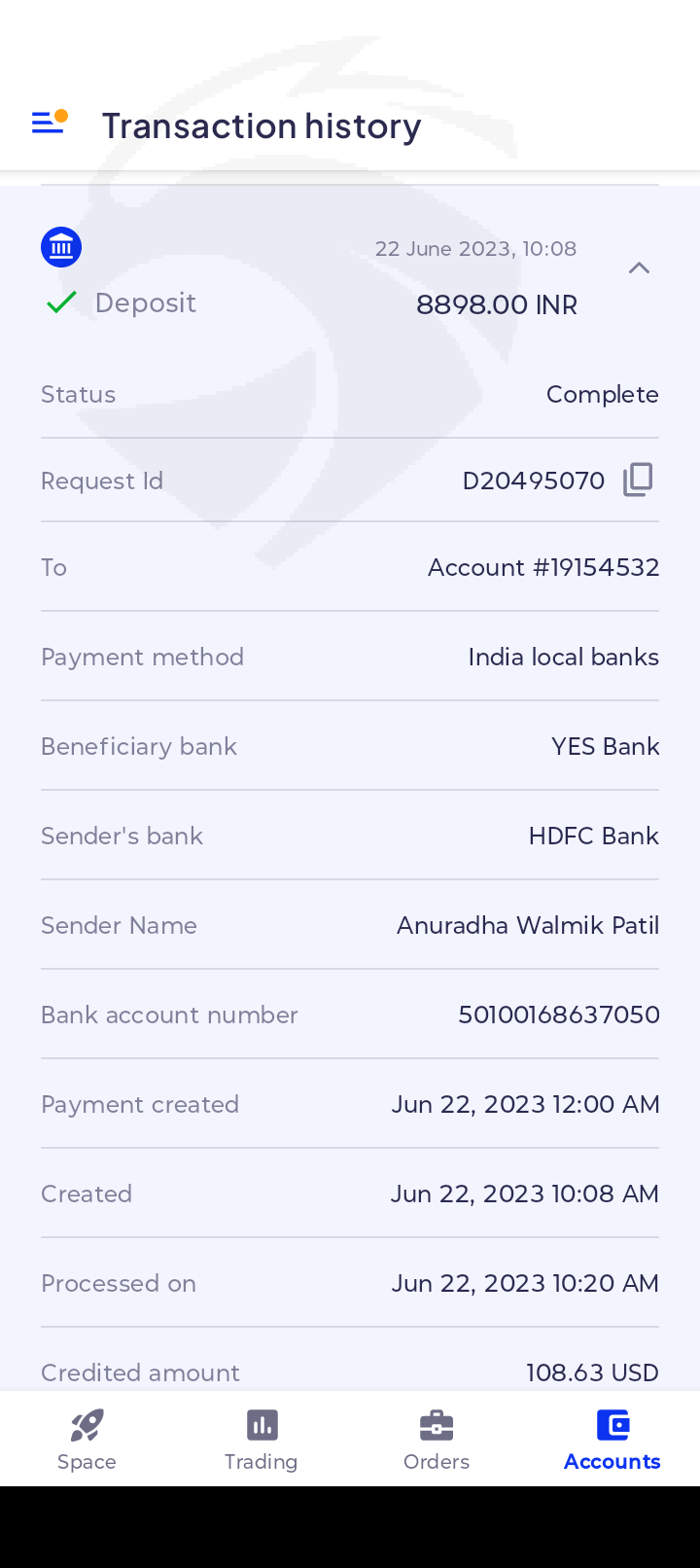Tap the blue bank deposit icon
Viewport: 700px width, 1568px height.
click(x=61, y=247)
